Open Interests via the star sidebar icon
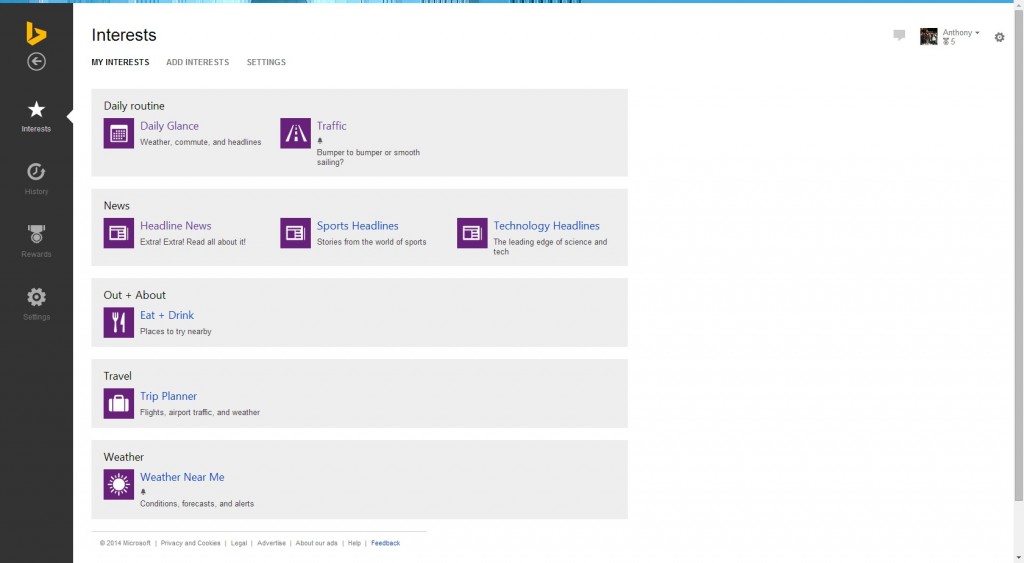The image size is (1024, 563). 37,109
